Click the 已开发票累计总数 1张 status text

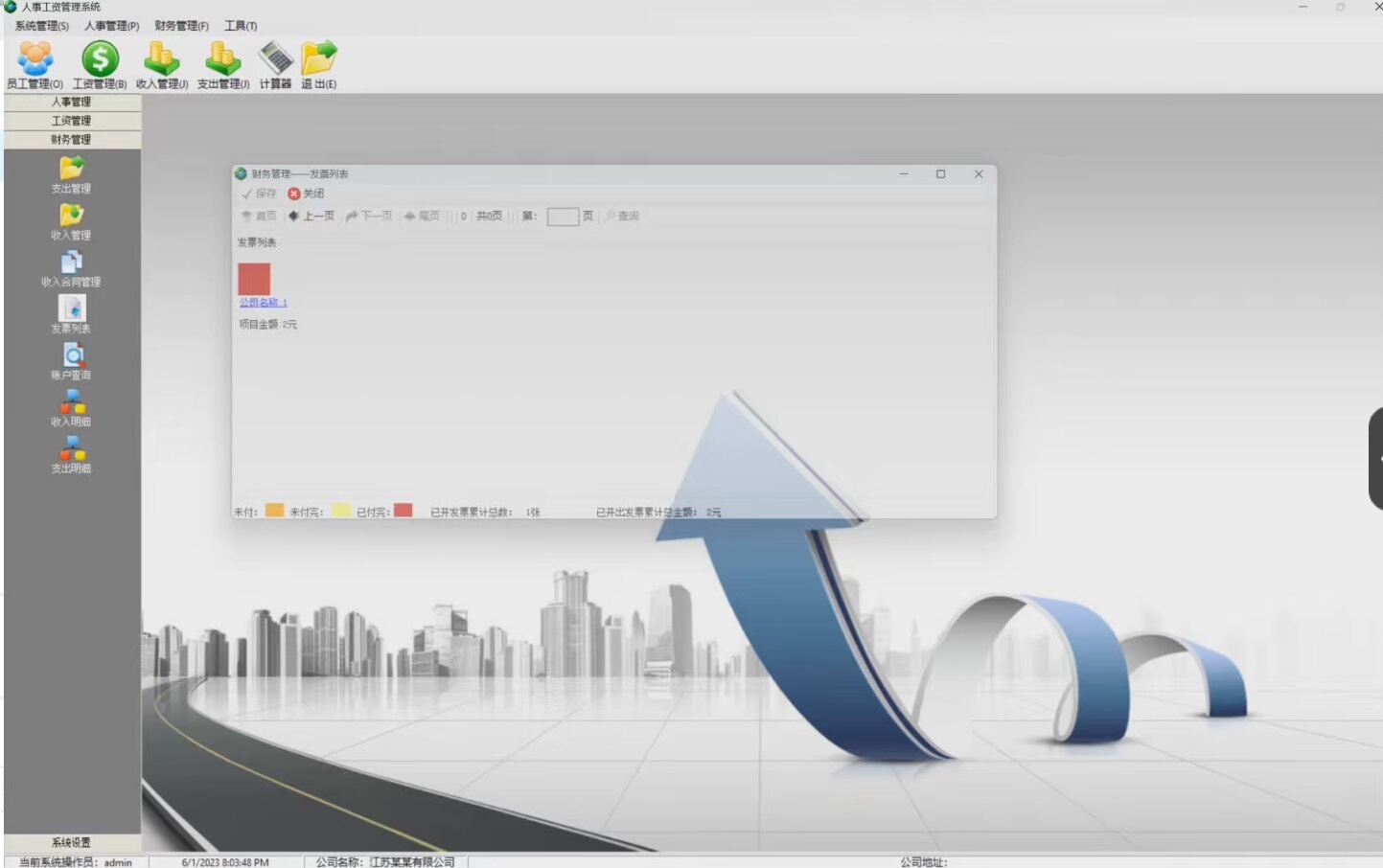coord(486,513)
